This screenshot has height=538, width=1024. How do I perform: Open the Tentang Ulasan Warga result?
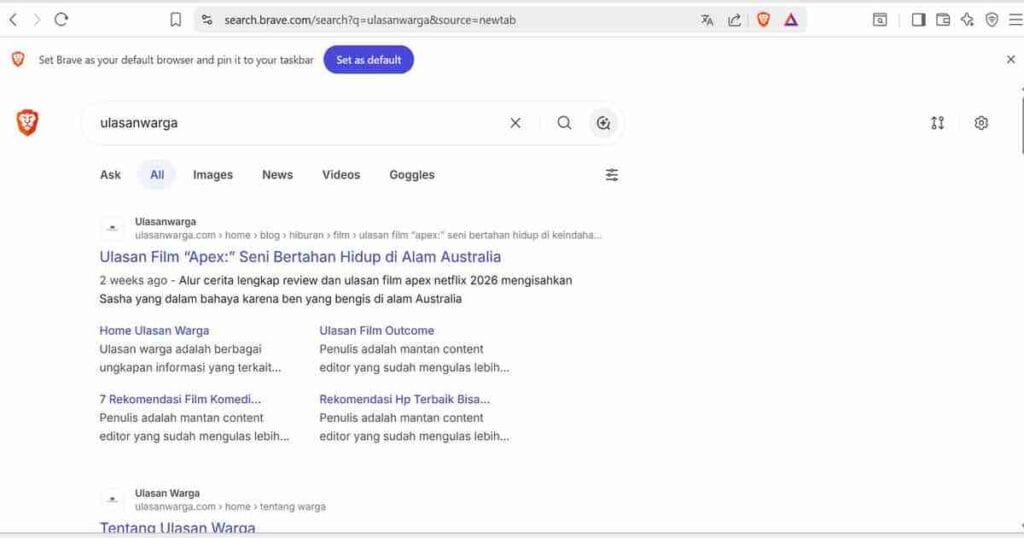point(178,527)
